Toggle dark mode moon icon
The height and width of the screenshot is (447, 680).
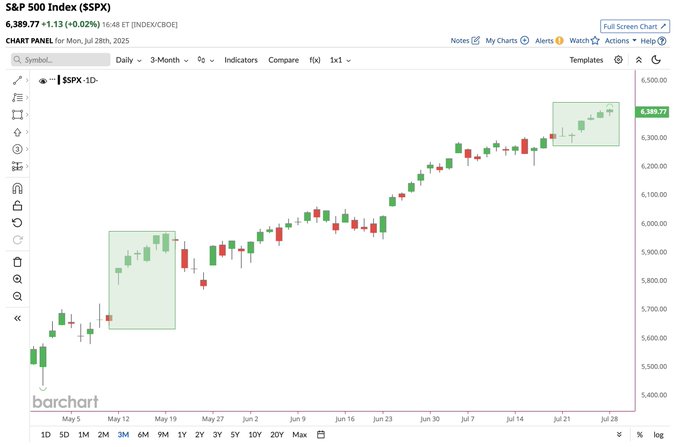pos(656,60)
